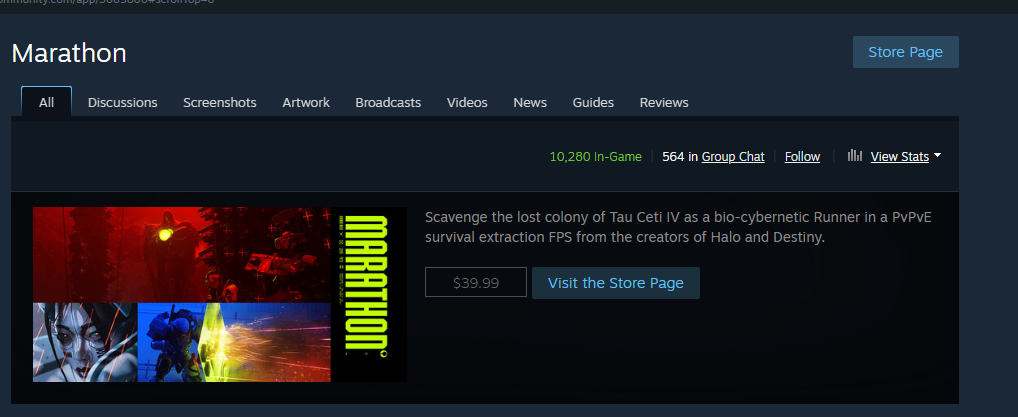Open the Broadcasts tab
Image resolution: width=1018 pixels, height=417 pixels.
click(x=388, y=103)
